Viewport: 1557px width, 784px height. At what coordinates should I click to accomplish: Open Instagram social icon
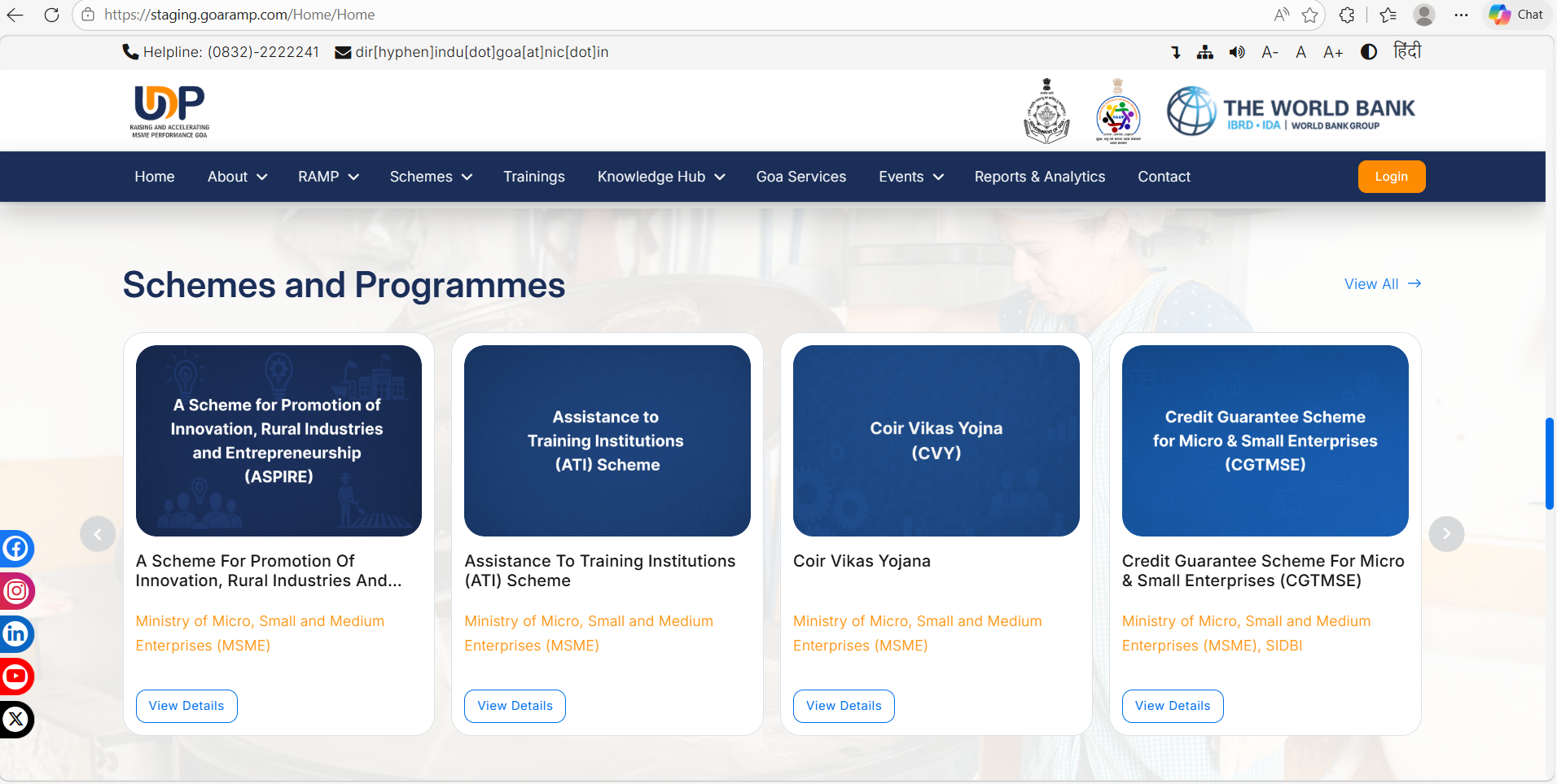(x=16, y=591)
